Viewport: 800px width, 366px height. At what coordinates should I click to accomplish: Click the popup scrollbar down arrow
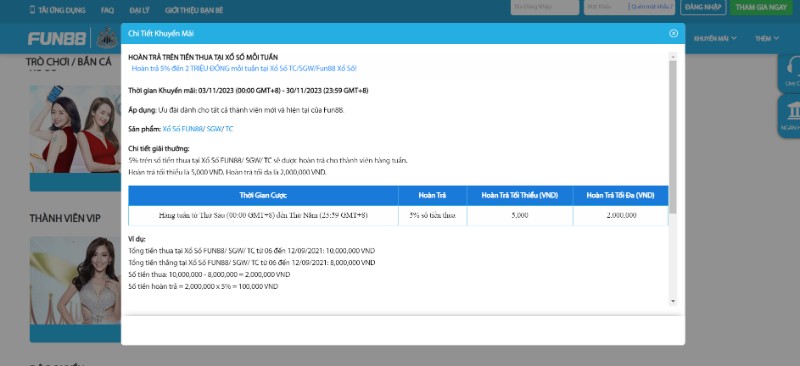pos(672,301)
